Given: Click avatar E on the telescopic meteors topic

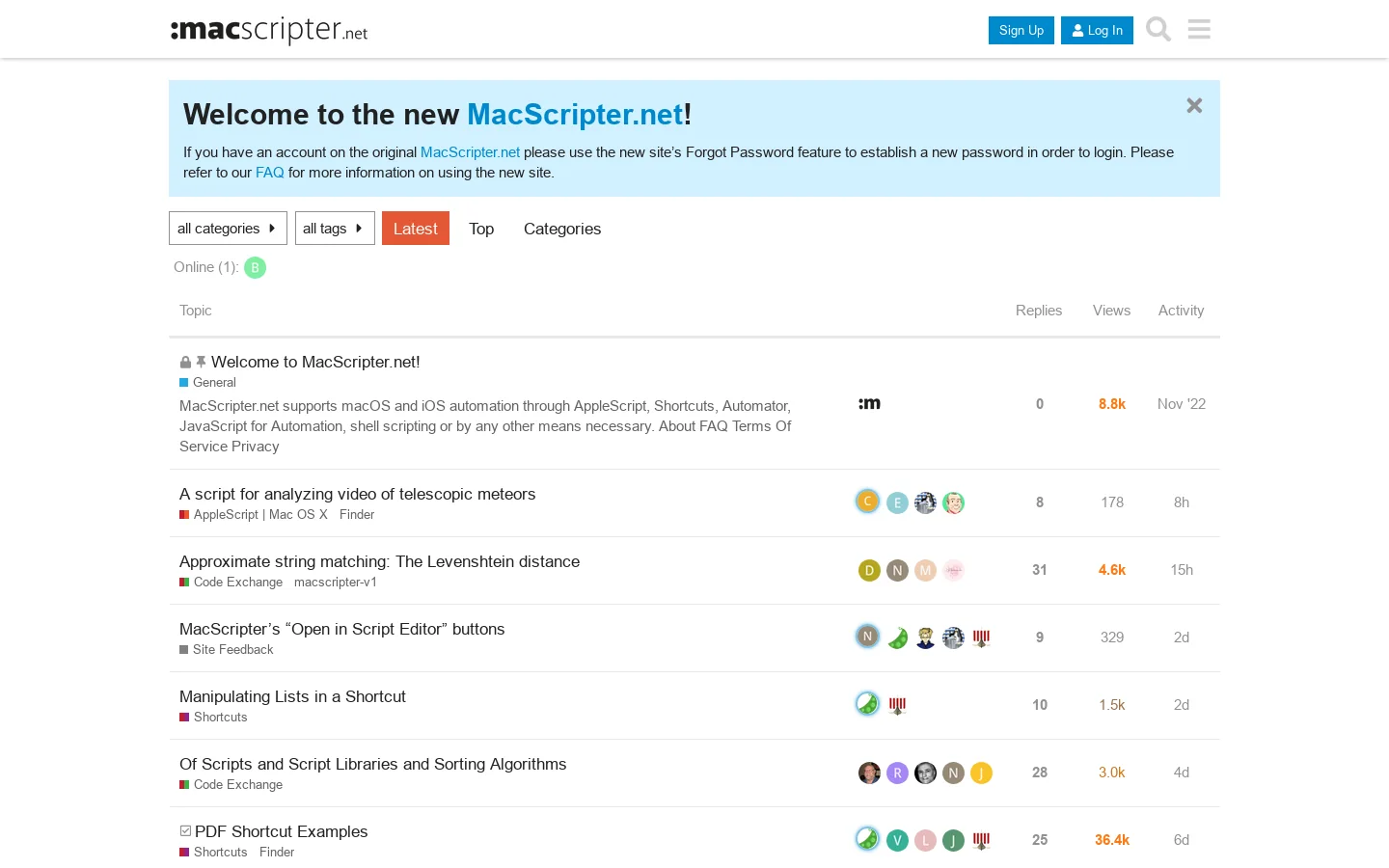Looking at the screenshot, I should click(x=897, y=503).
